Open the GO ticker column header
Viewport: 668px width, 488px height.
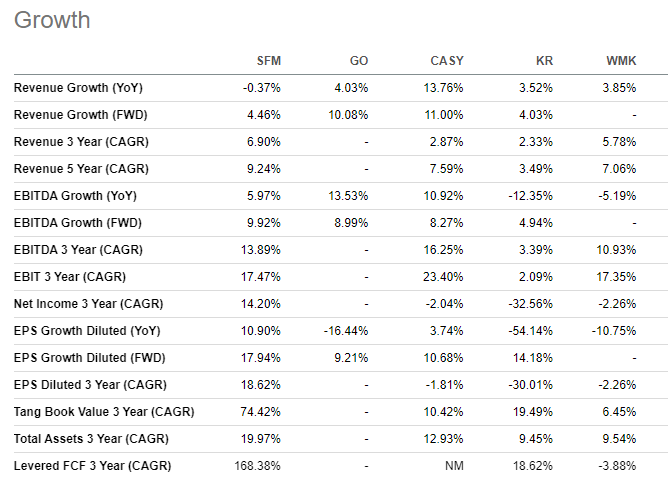point(359,61)
